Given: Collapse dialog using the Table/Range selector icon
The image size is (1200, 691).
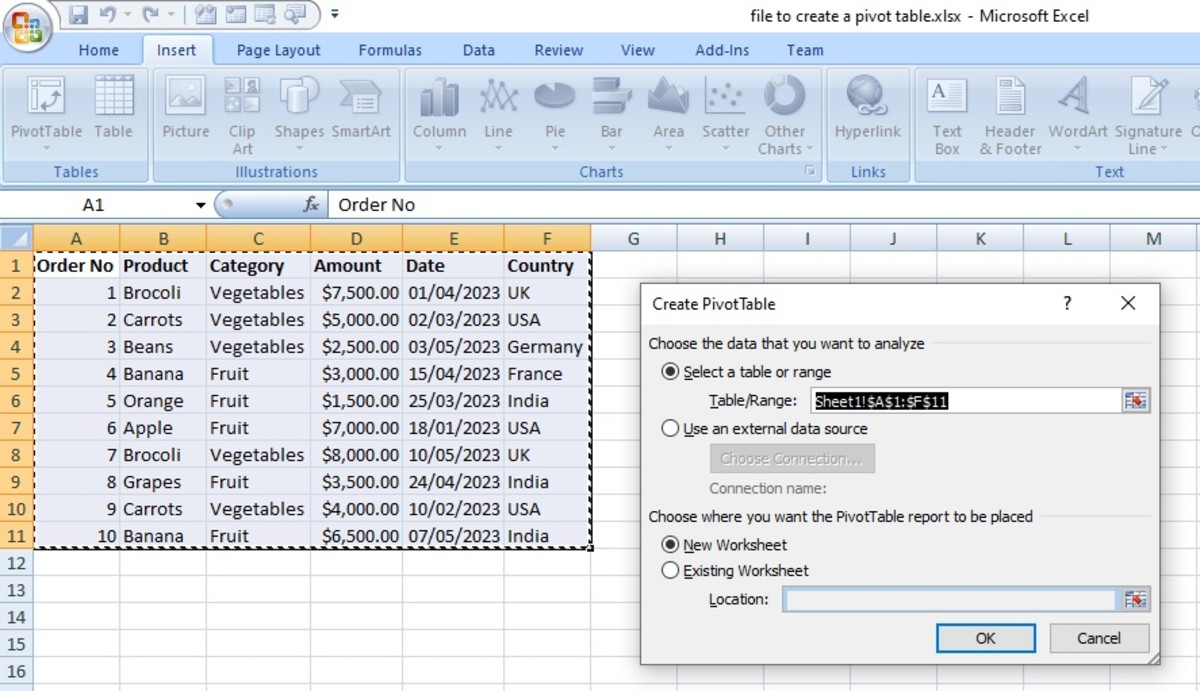Looking at the screenshot, I should tap(1135, 401).
